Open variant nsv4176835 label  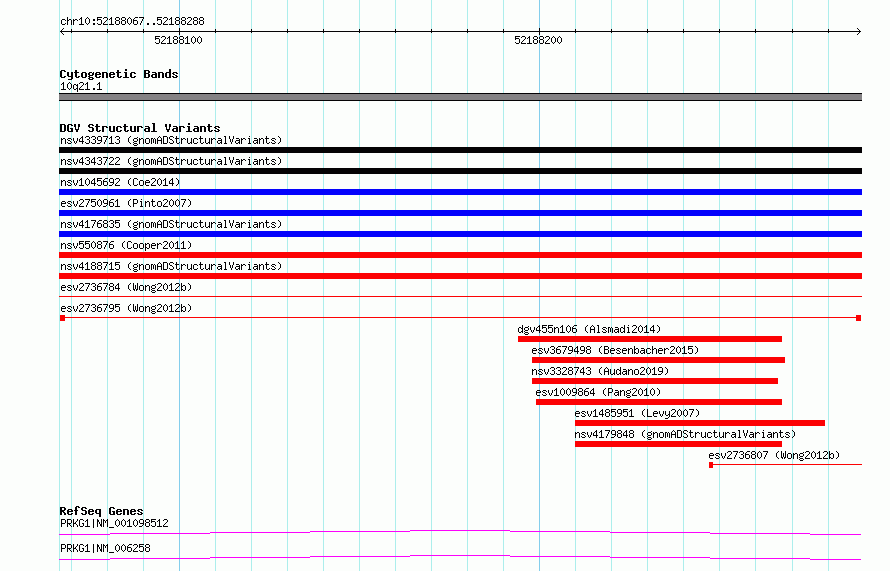pyautogui.click(x=171, y=224)
